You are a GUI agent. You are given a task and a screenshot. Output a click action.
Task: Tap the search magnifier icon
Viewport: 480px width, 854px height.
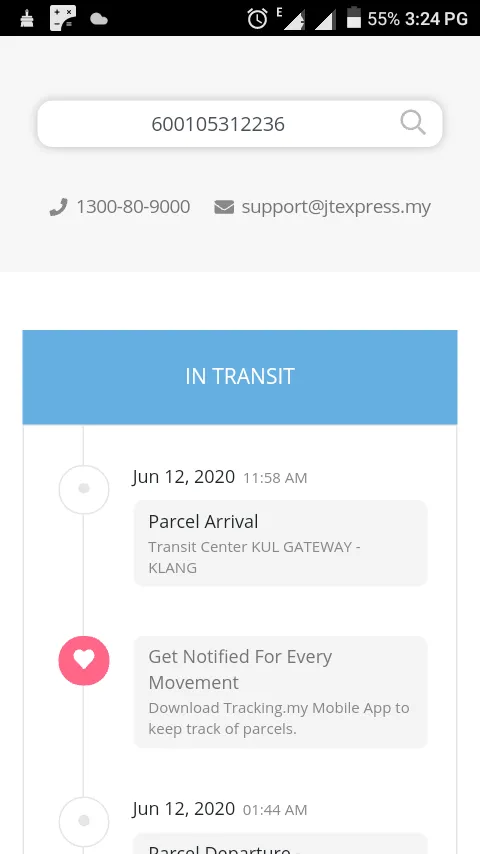point(412,123)
